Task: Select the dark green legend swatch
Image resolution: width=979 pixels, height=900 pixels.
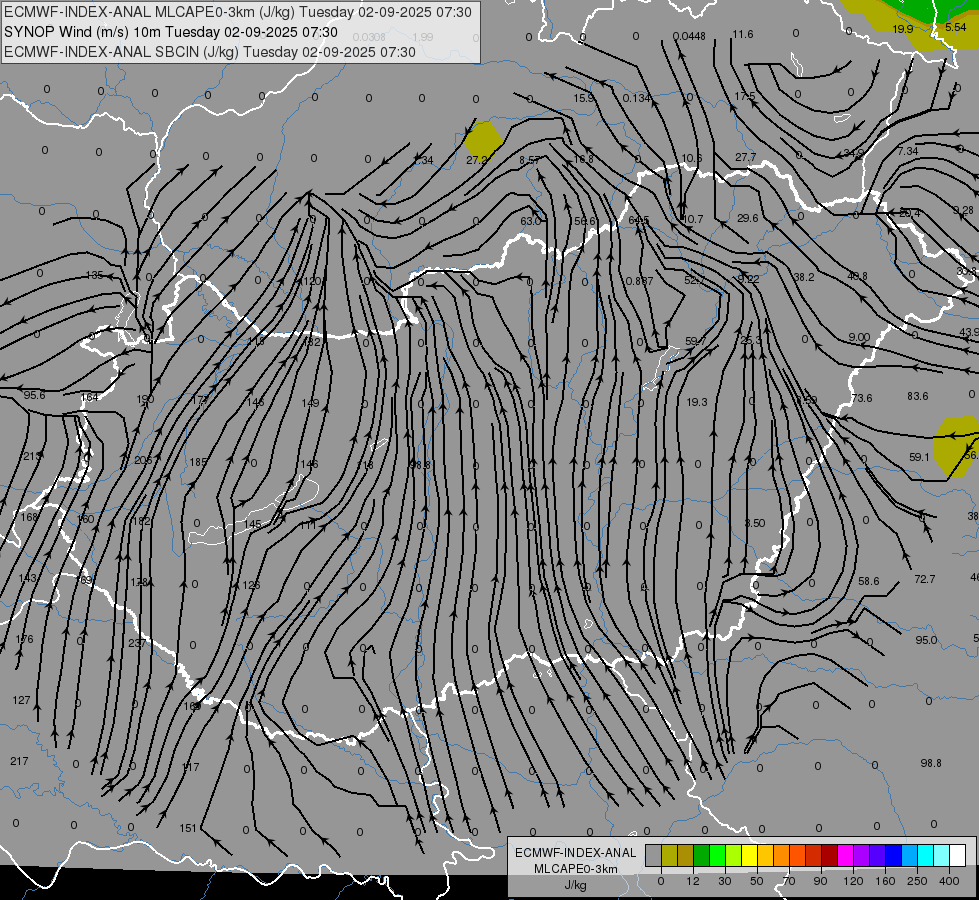Action: (x=701, y=855)
